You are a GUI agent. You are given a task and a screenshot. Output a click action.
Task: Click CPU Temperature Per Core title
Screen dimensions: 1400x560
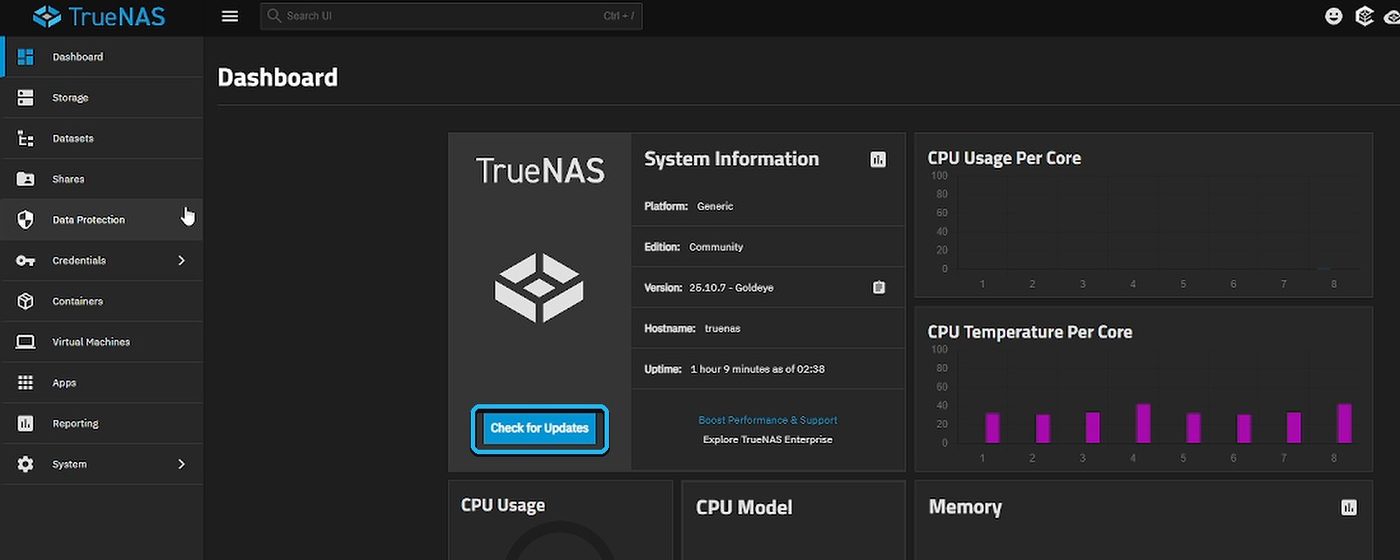tap(1030, 332)
